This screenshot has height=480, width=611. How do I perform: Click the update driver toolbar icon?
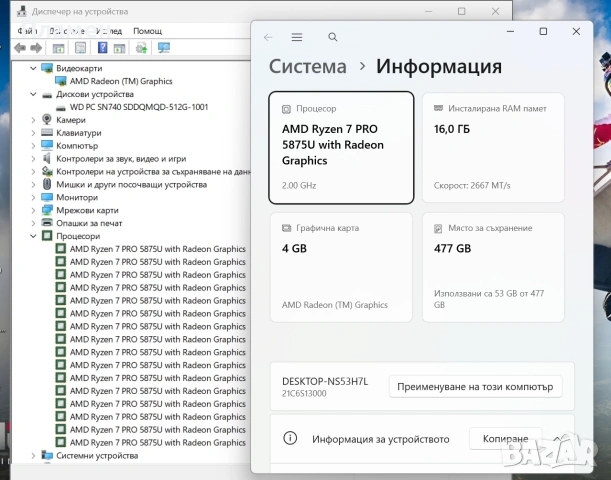[x=141, y=48]
